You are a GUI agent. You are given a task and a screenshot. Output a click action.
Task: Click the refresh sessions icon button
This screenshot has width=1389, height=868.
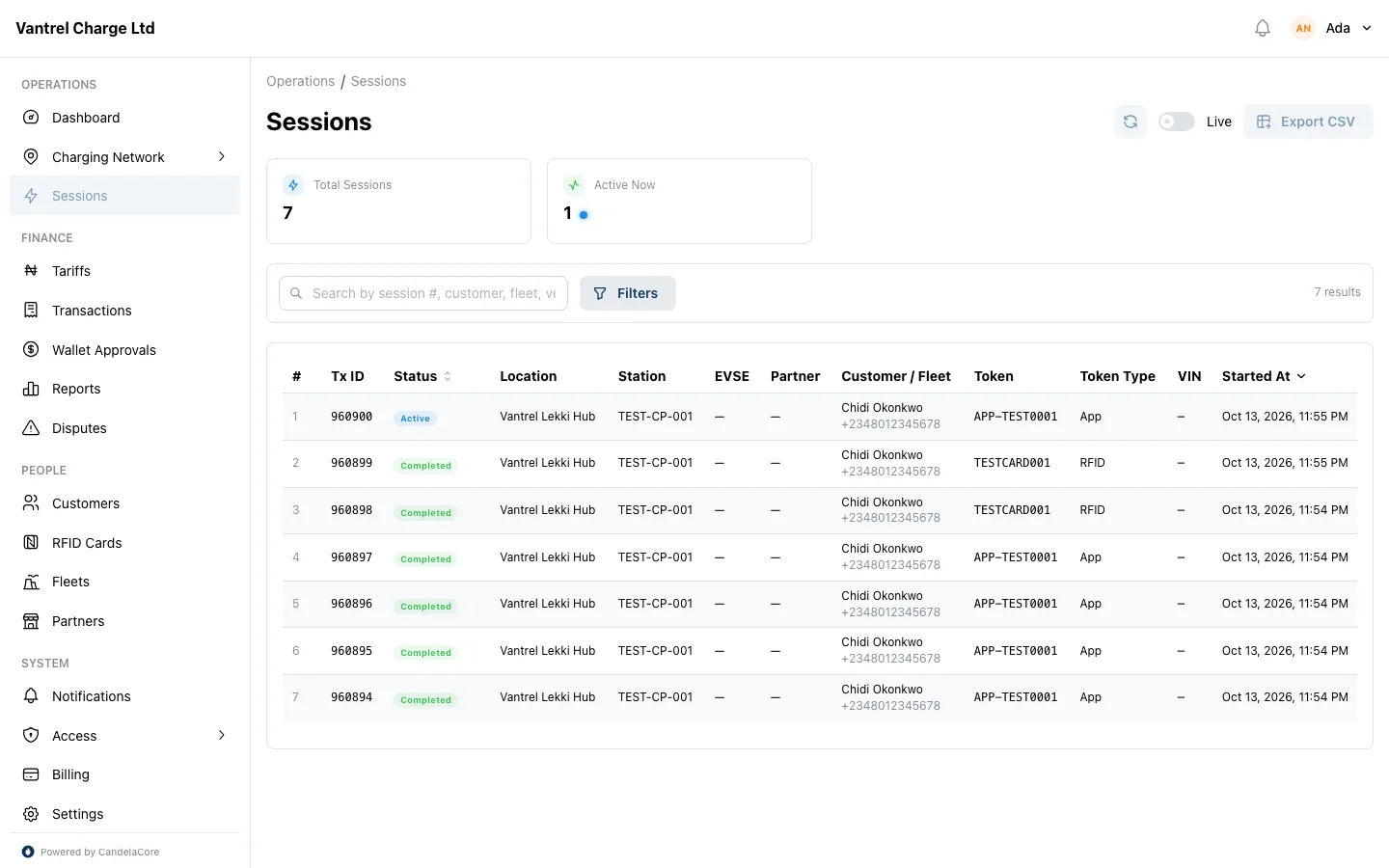pyautogui.click(x=1130, y=122)
